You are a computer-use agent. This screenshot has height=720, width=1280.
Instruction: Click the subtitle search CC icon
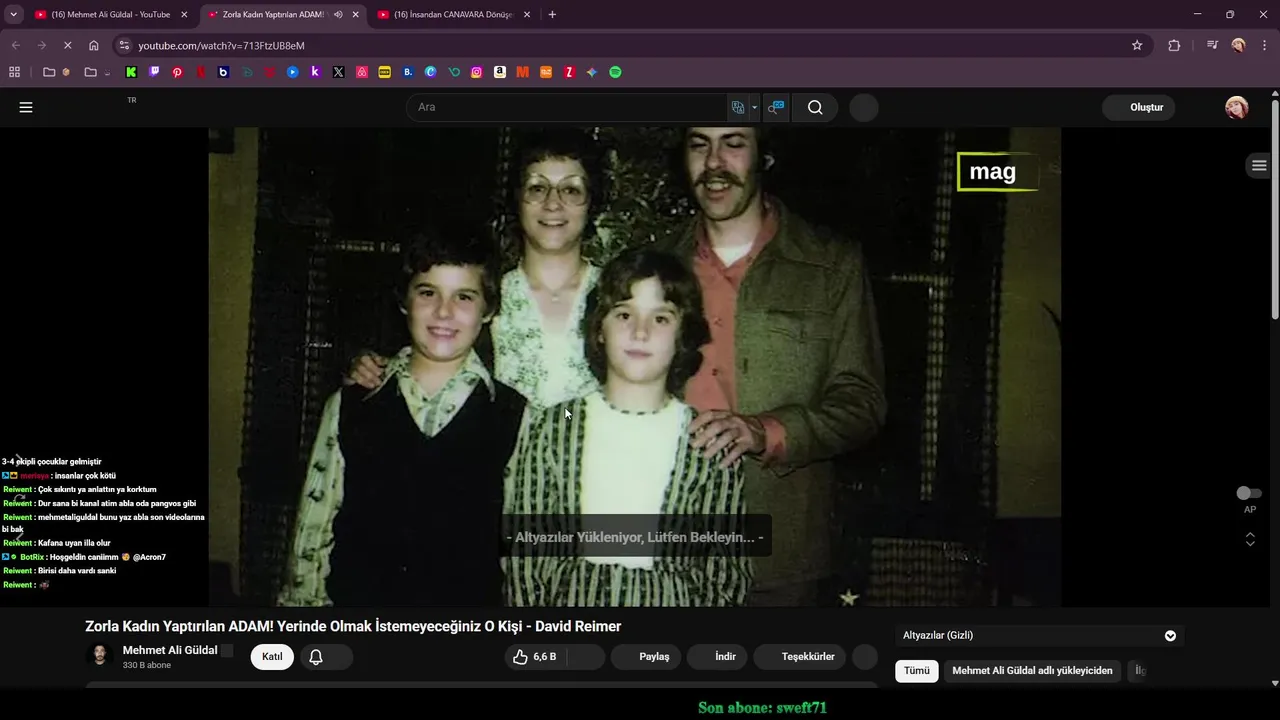(775, 107)
